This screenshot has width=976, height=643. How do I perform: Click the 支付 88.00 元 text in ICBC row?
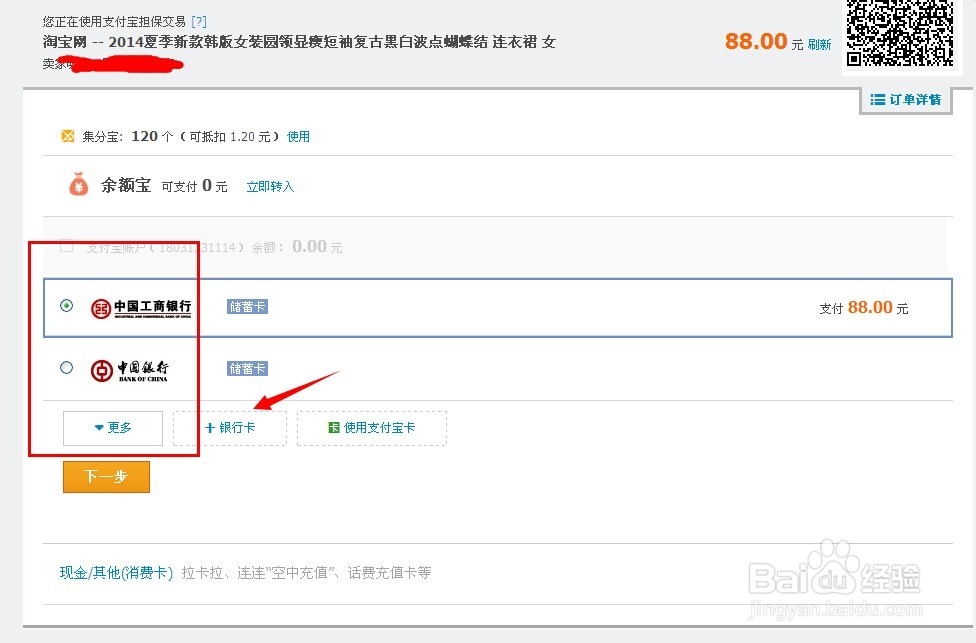(863, 307)
